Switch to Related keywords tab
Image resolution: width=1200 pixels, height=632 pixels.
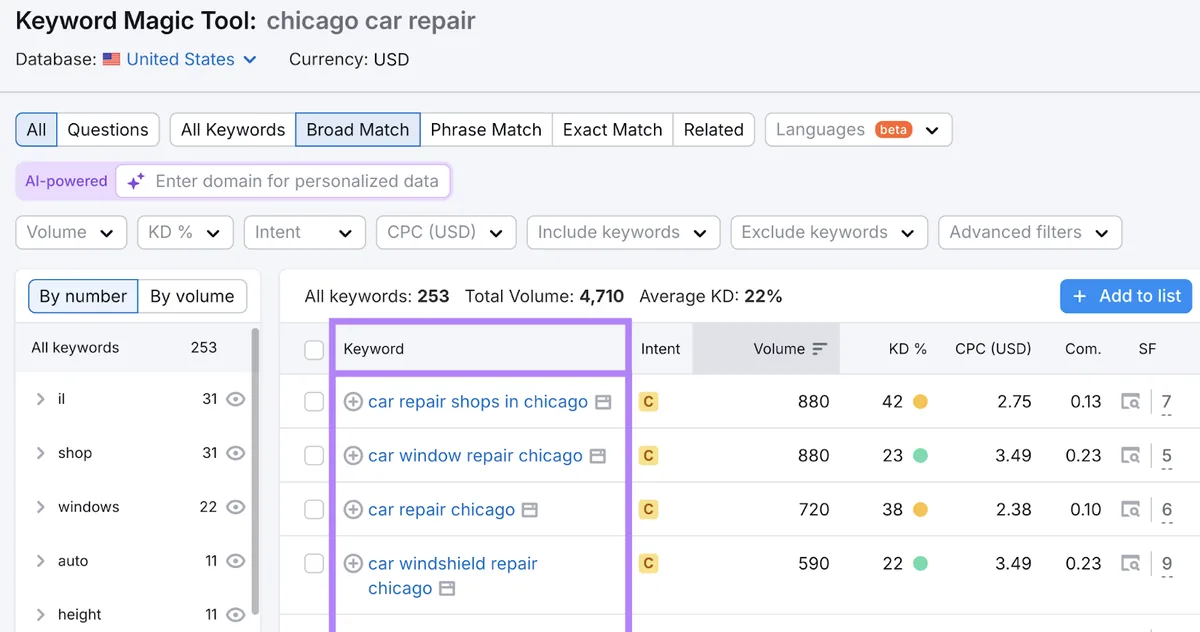(714, 130)
